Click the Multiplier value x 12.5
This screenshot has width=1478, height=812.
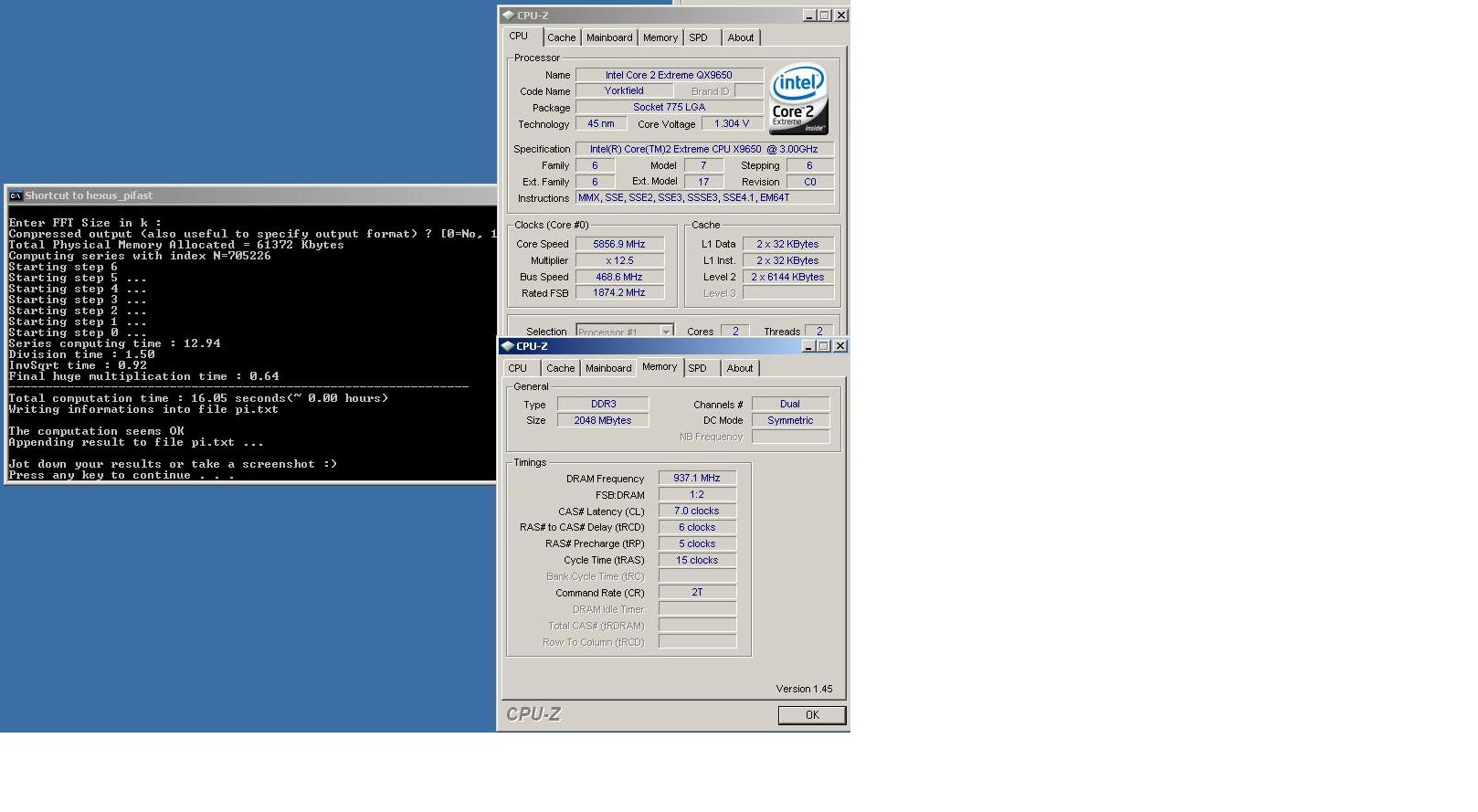pos(619,260)
